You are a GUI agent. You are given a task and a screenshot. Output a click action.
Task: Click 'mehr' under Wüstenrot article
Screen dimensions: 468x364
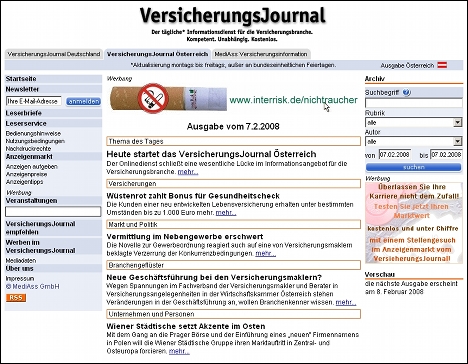tap(226, 213)
